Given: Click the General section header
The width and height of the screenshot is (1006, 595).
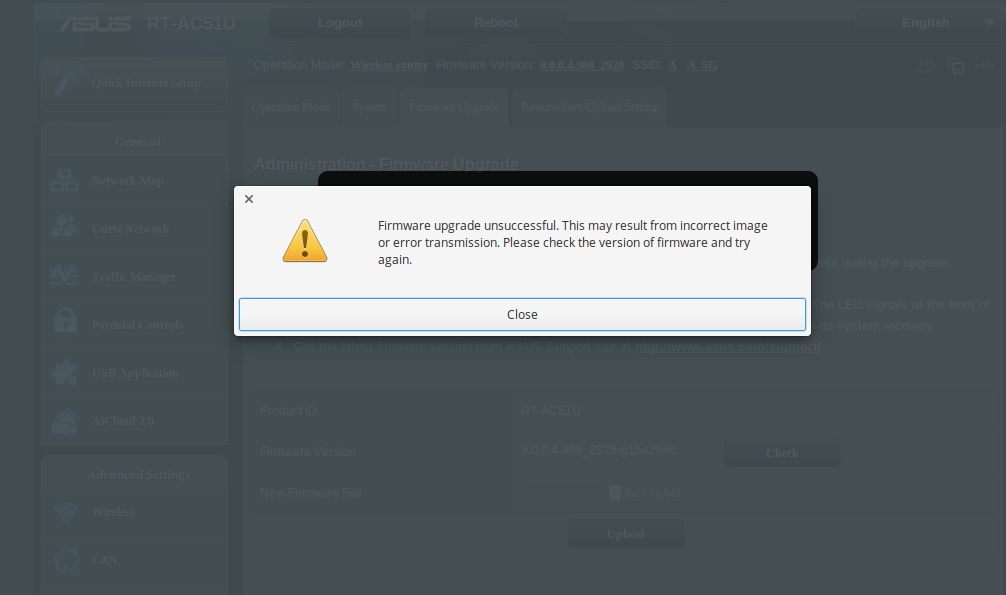Looking at the screenshot, I should click(138, 142).
